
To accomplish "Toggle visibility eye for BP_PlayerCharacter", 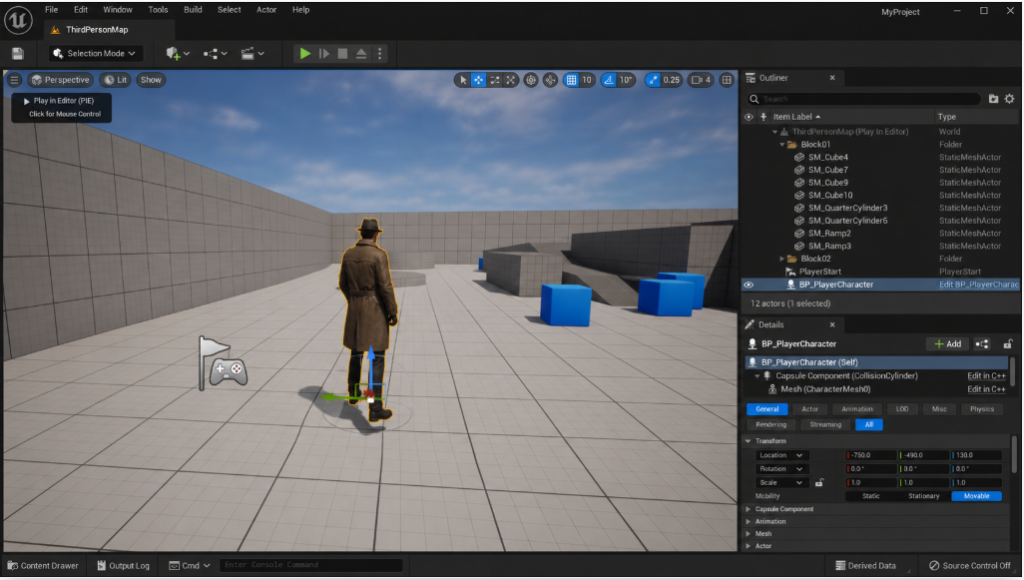I will pyautogui.click(x=748, y=285).
